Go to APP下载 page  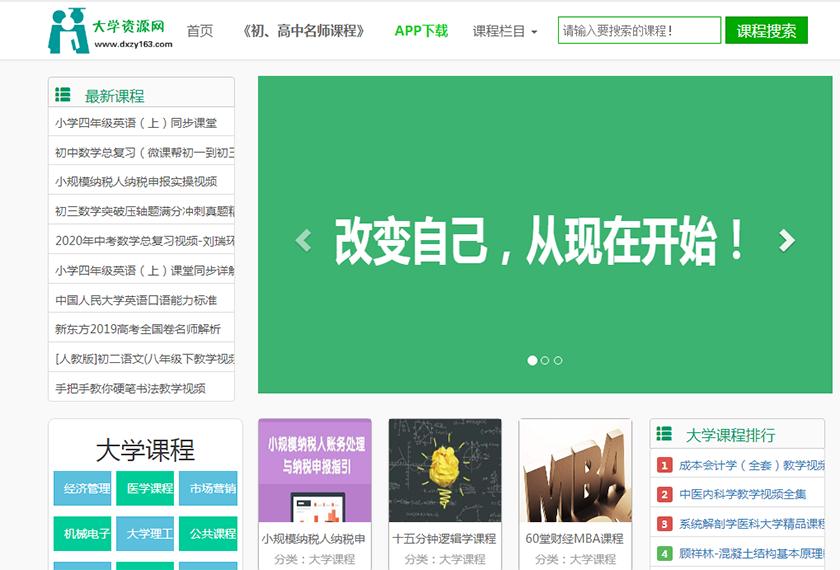click(x=421, y=31)
